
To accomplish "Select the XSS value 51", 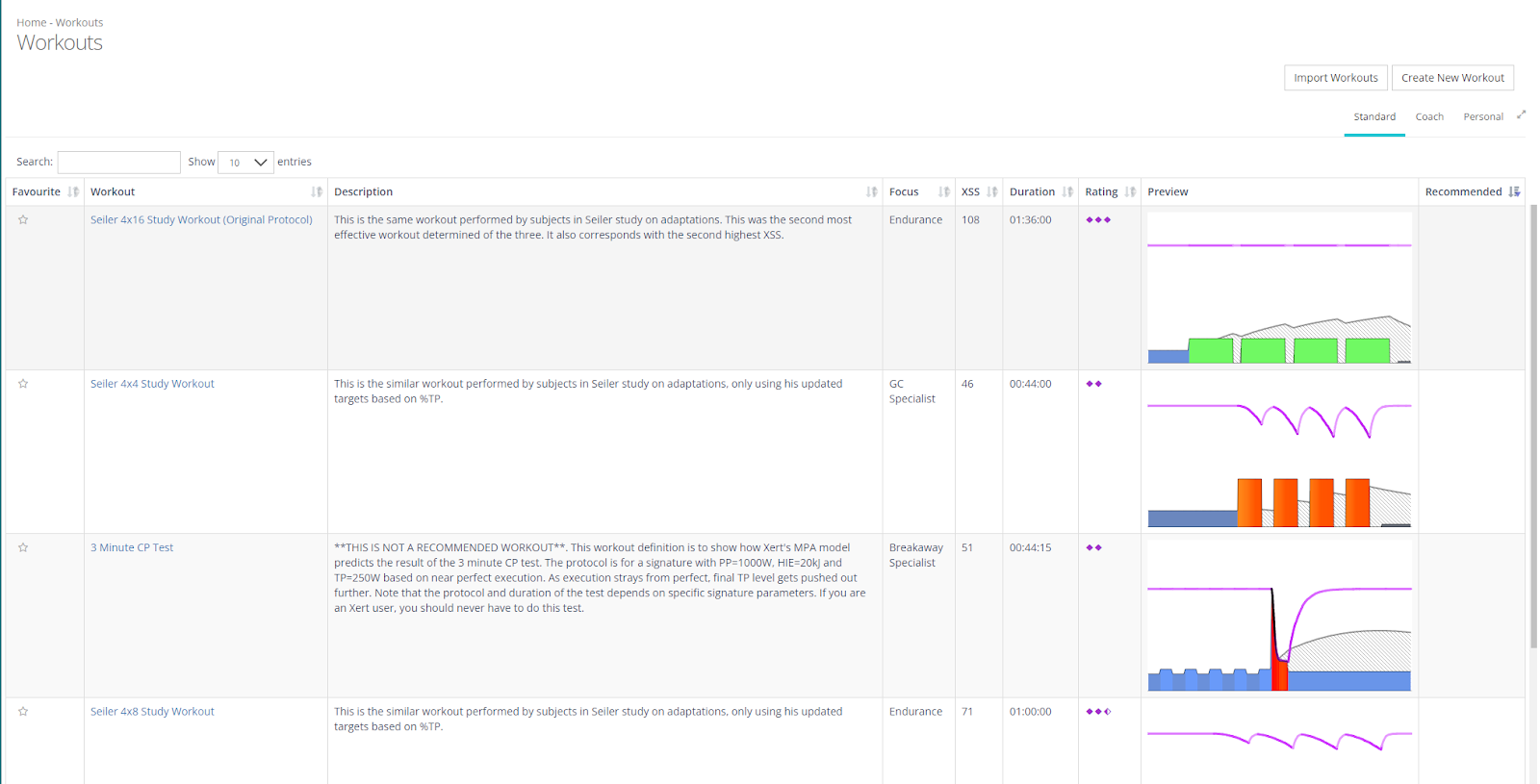I will (x=967, y=547).
